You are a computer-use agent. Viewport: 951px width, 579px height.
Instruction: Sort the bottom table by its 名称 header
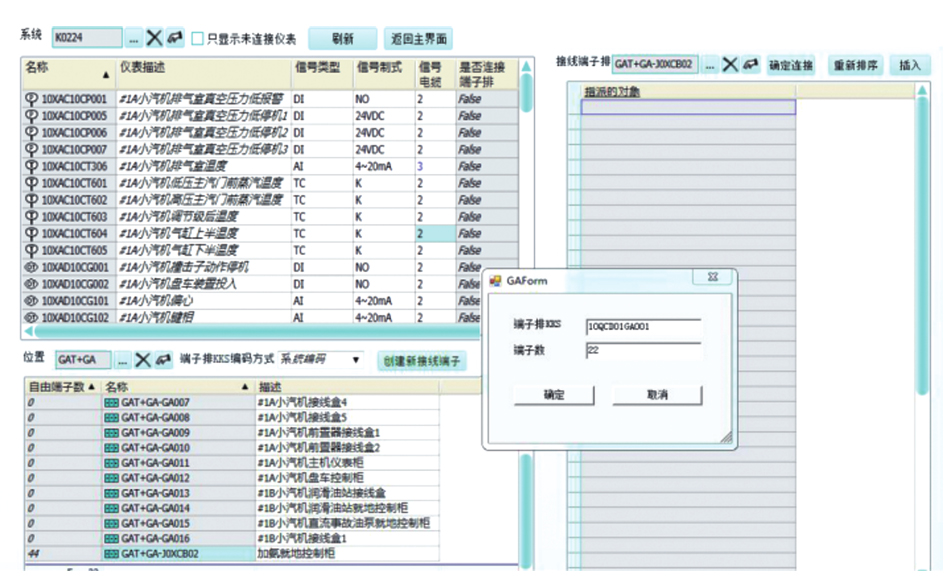point(177,387)
